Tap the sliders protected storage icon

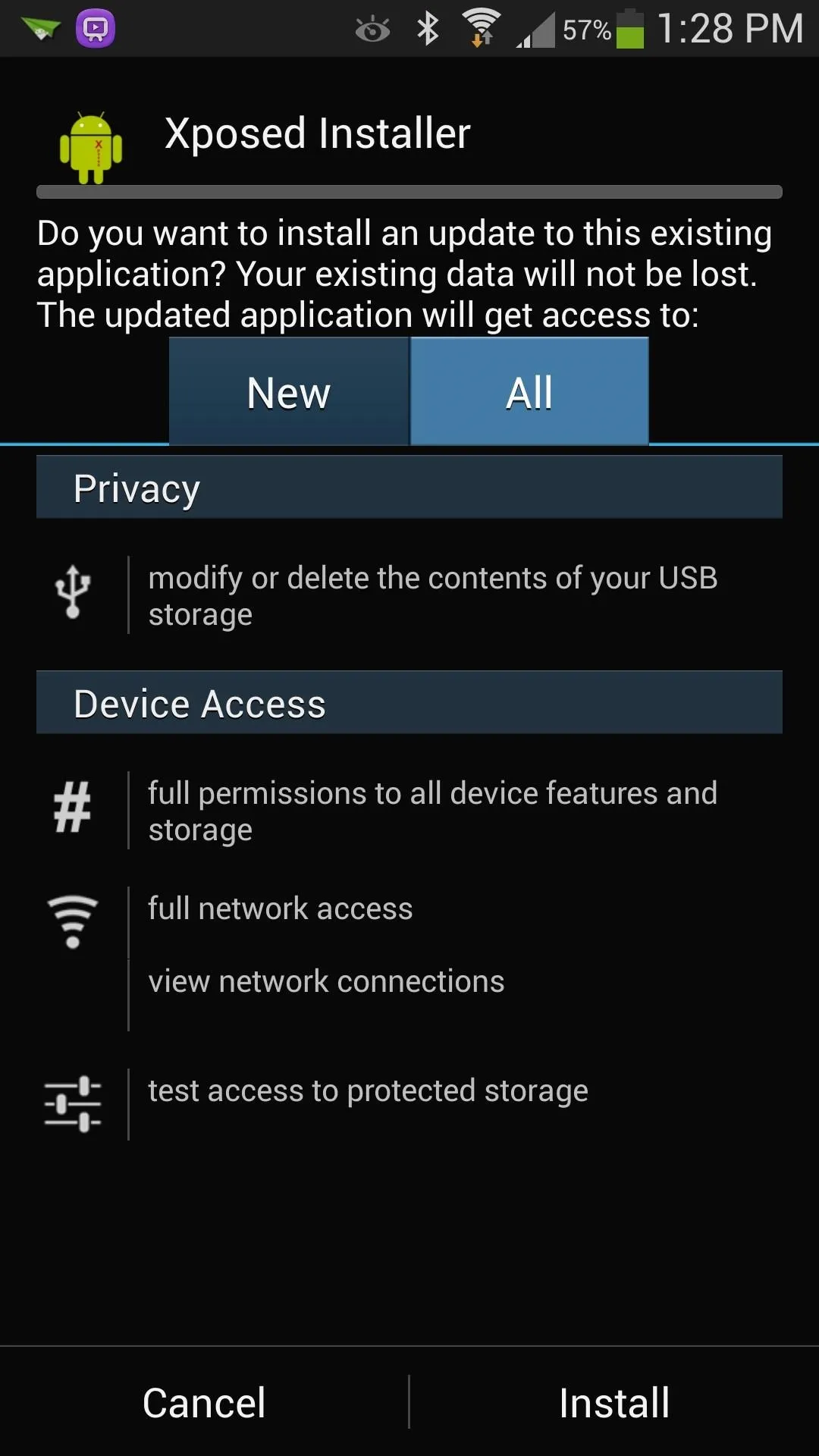click(x=73, y=1103)
